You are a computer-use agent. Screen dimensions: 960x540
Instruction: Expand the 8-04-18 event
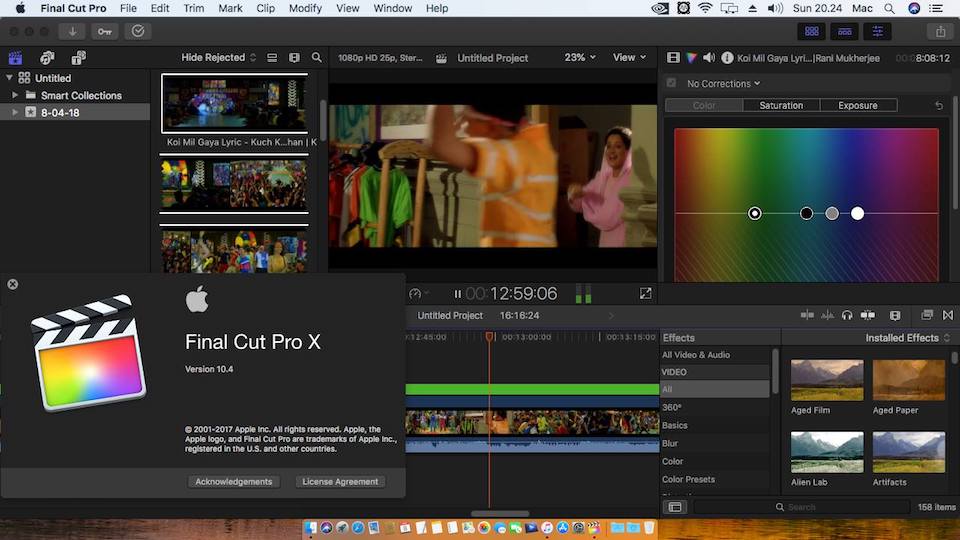pos(15,112)
